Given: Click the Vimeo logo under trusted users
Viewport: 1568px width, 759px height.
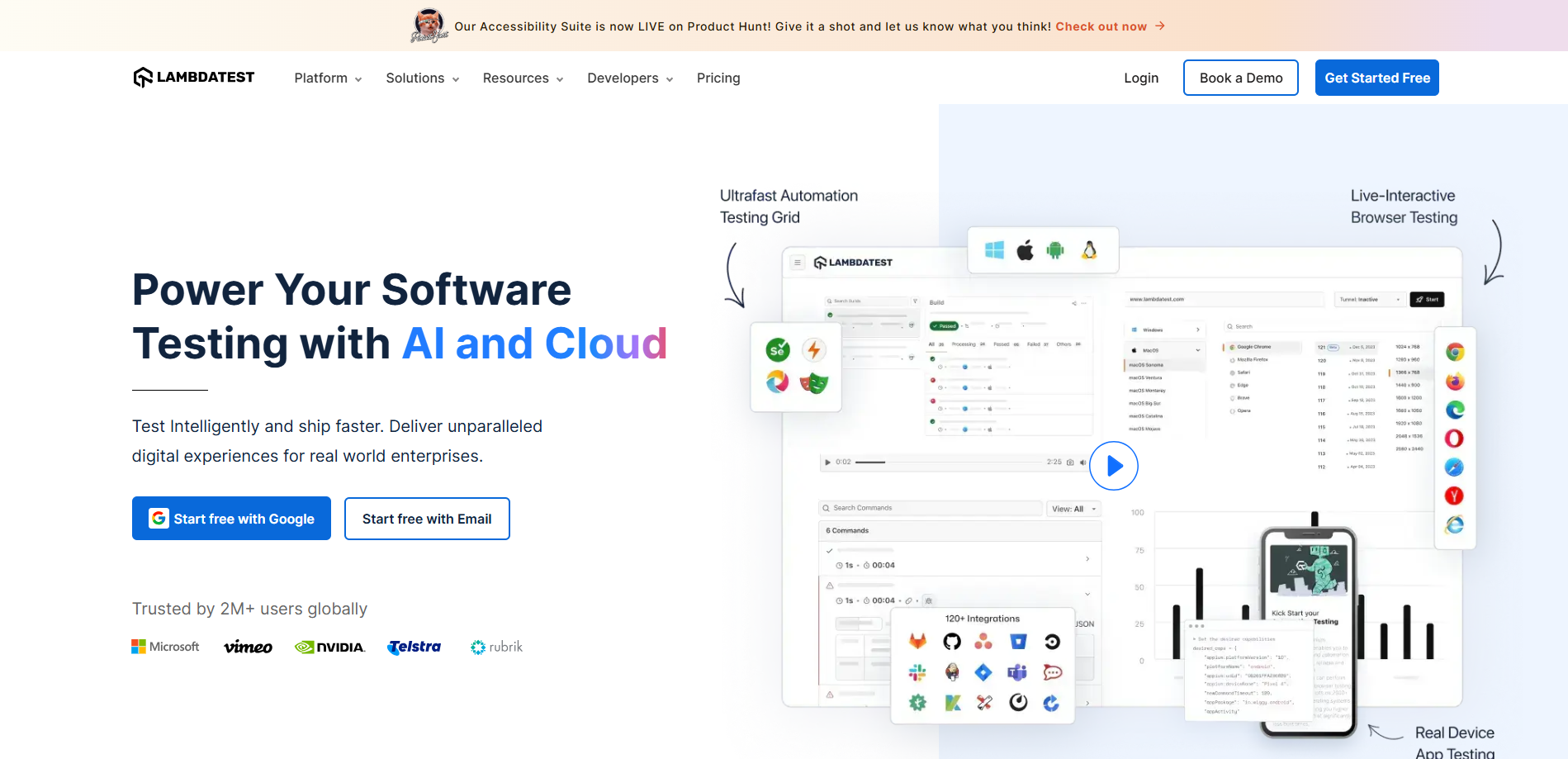Looking at the screenshot, I should (x=248, y=647).
